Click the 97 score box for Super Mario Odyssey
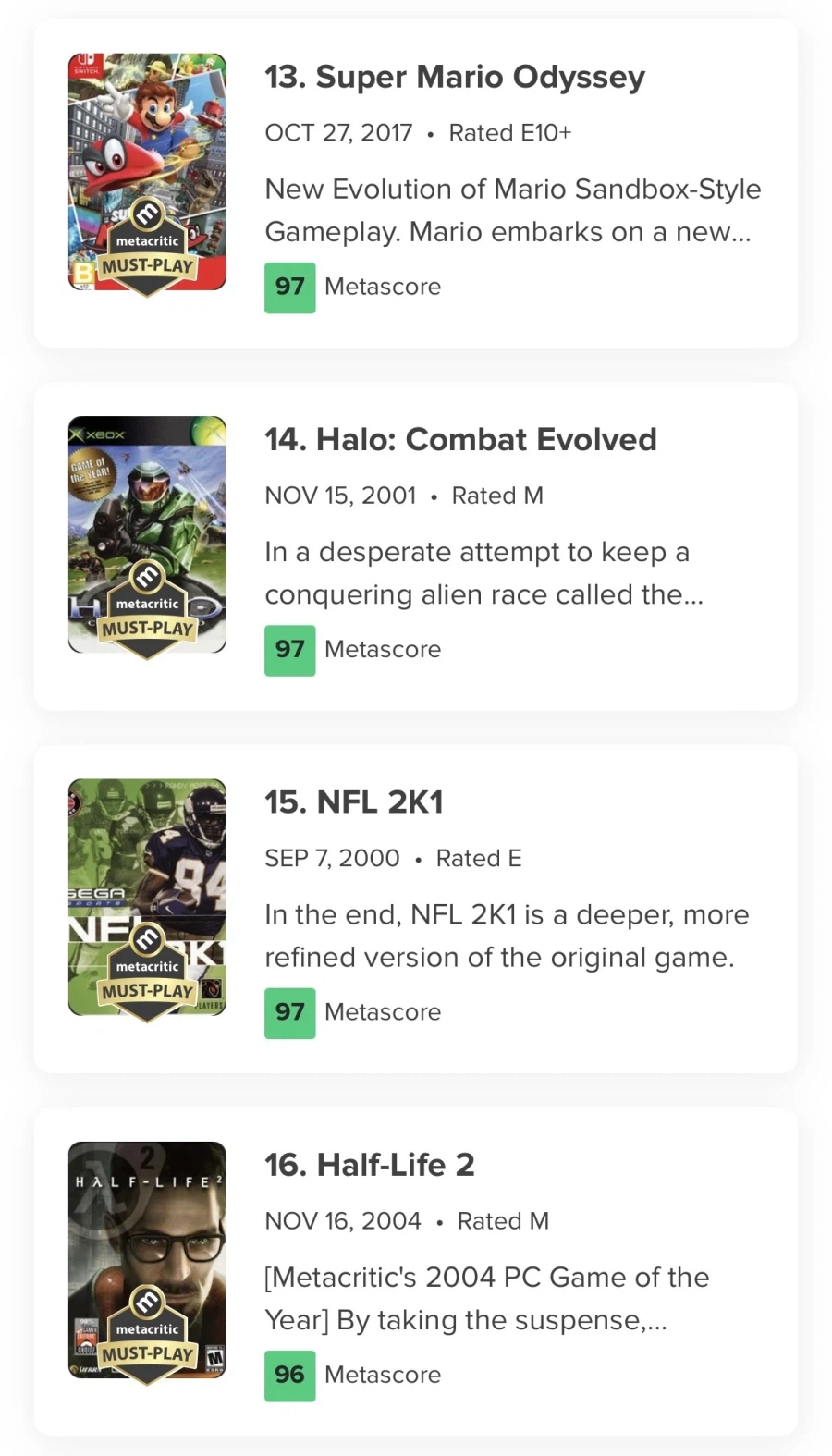 pos(289,288)
